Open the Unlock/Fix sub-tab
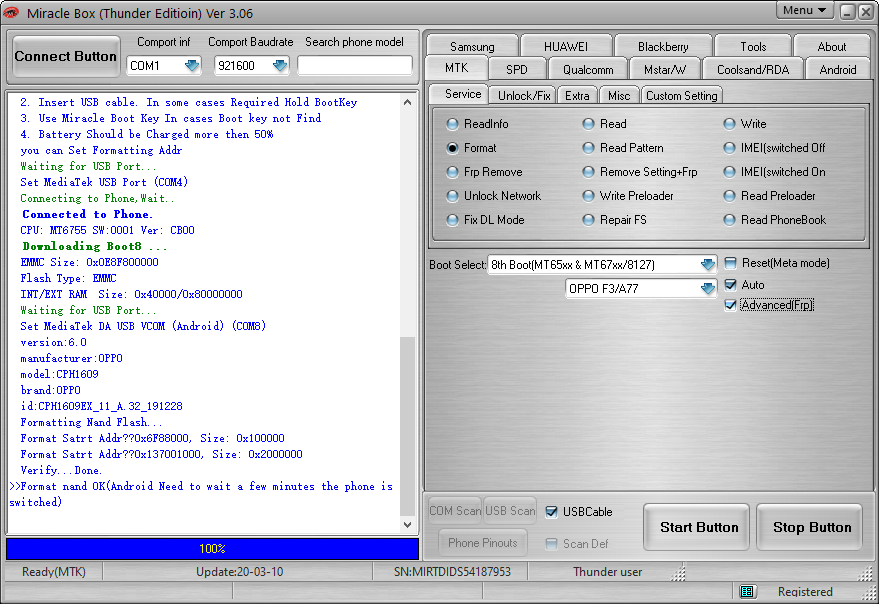 tap(524, 96)
